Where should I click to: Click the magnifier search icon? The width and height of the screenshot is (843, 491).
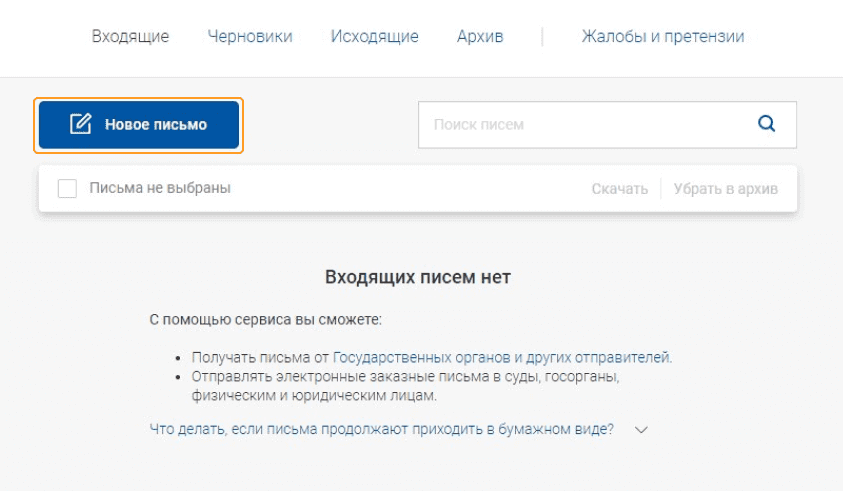click(x=766, y=124)
